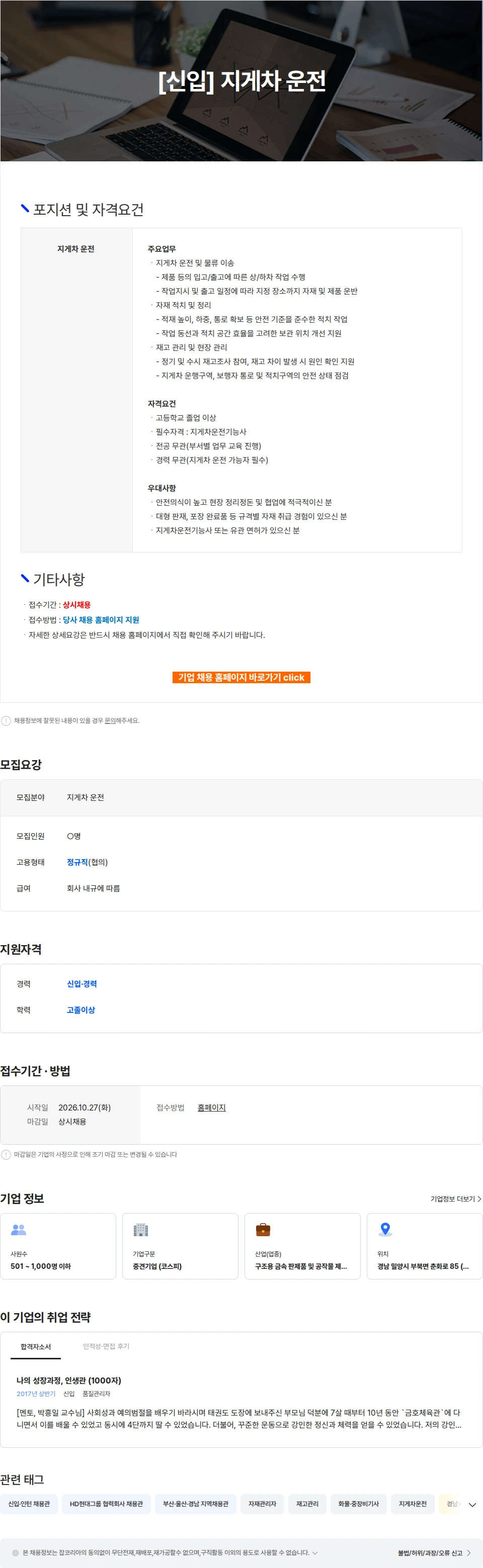Click the 2026.10.27(화) start date
The width and height of the screenshot is (483, 1568).
(85, 1107)
